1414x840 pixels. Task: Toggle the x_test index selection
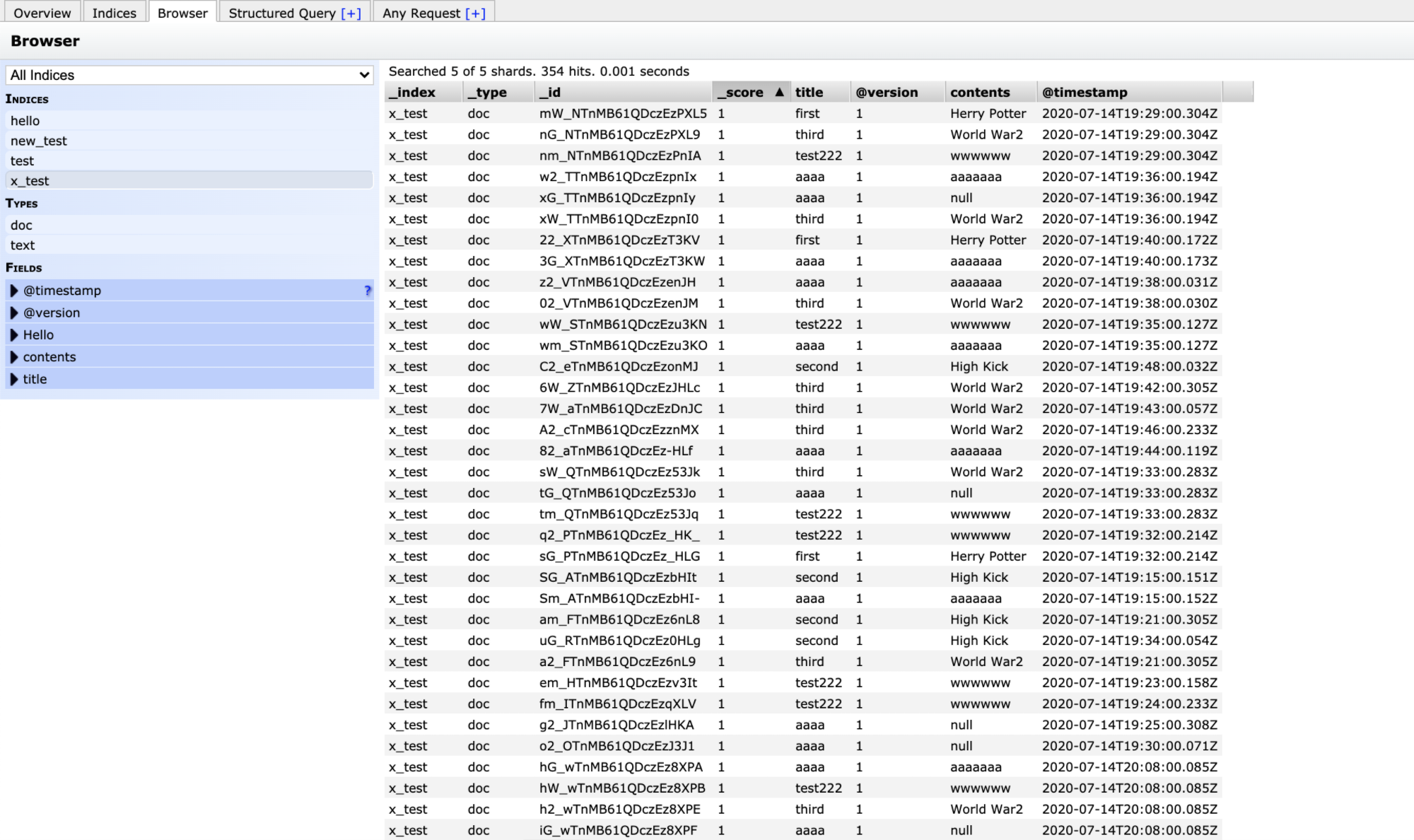(x=30, y=181)
